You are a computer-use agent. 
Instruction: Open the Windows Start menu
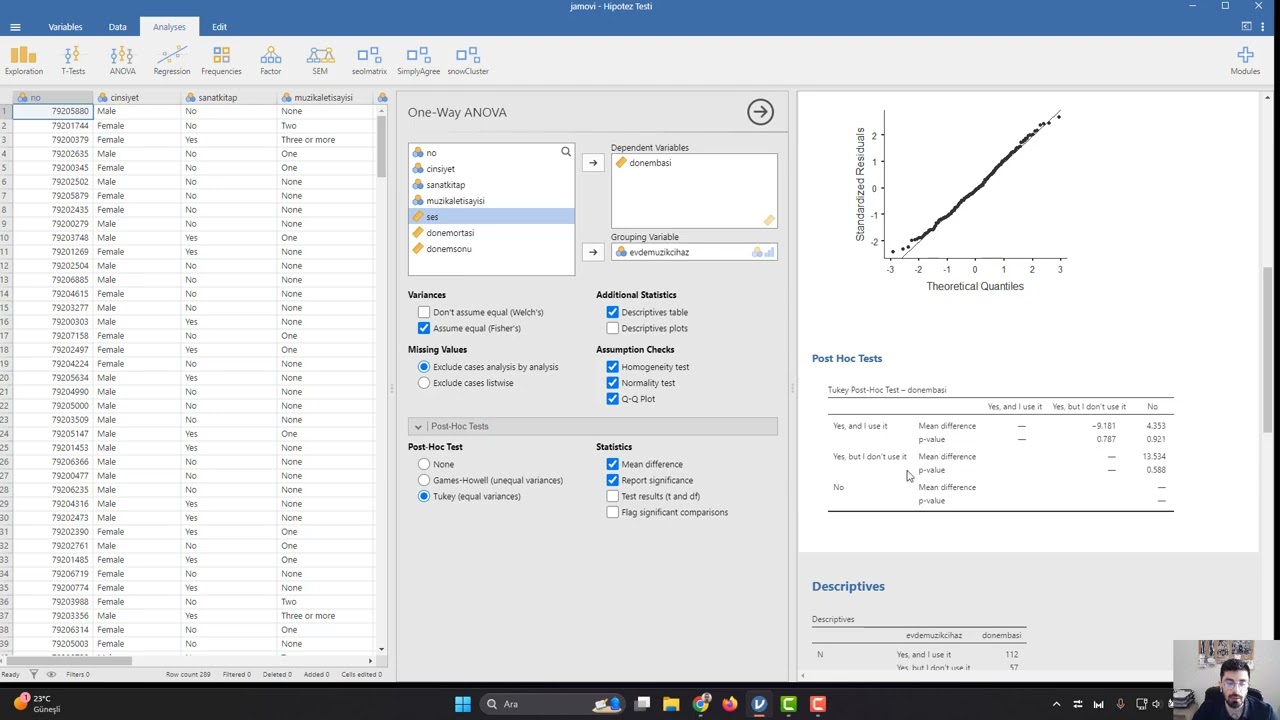pos(462,704)
